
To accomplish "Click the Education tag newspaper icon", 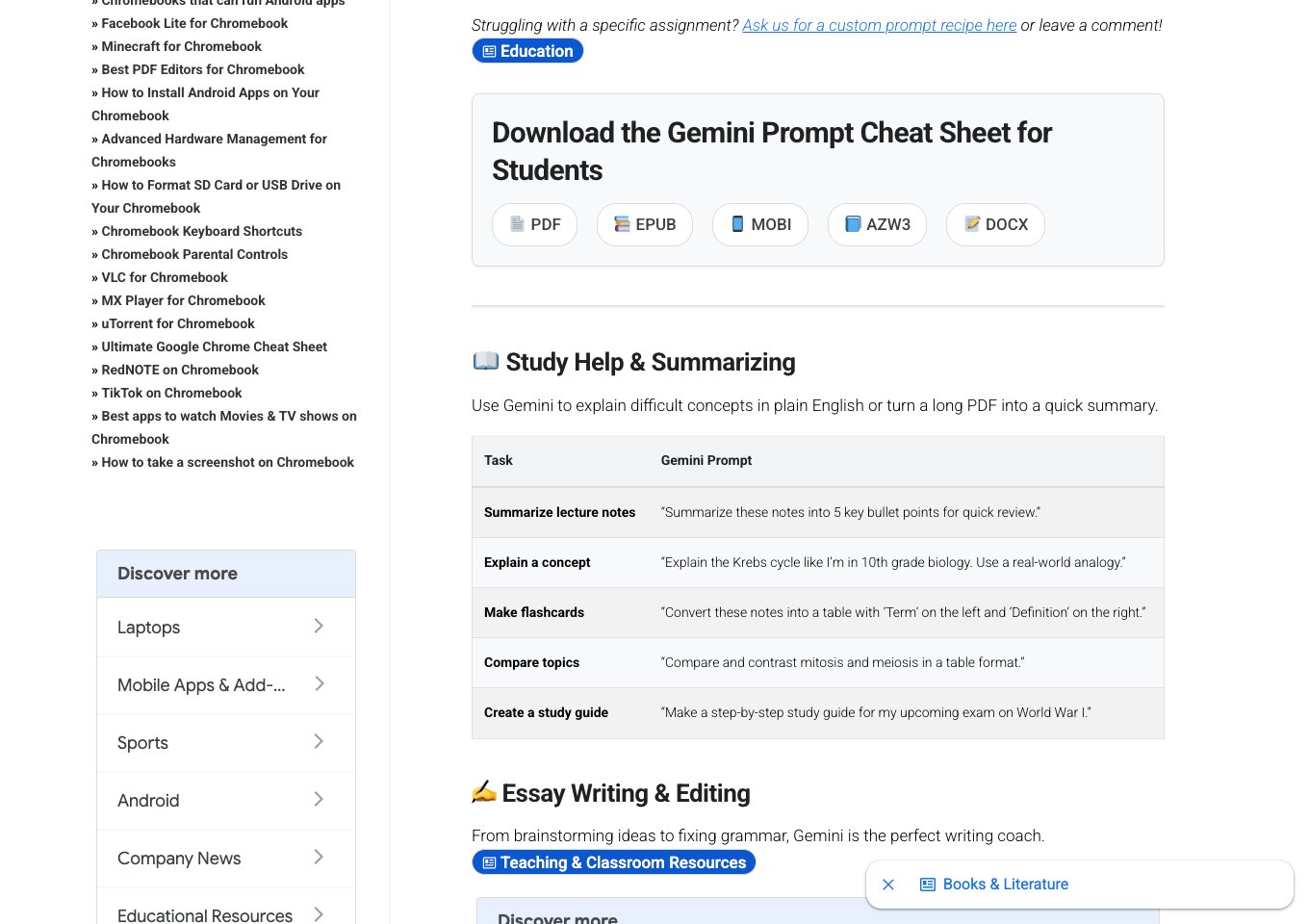I will tap(489, 51).
